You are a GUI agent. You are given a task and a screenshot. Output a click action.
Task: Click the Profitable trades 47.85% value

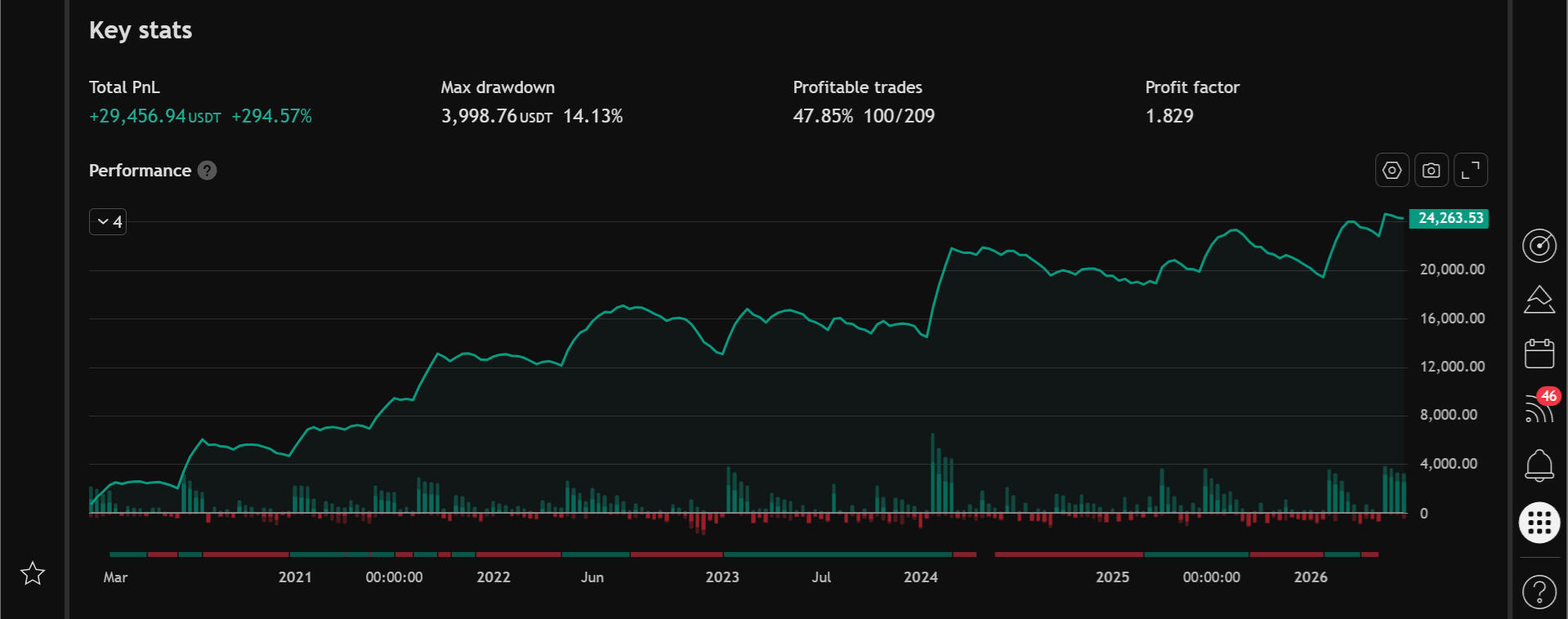823,116
